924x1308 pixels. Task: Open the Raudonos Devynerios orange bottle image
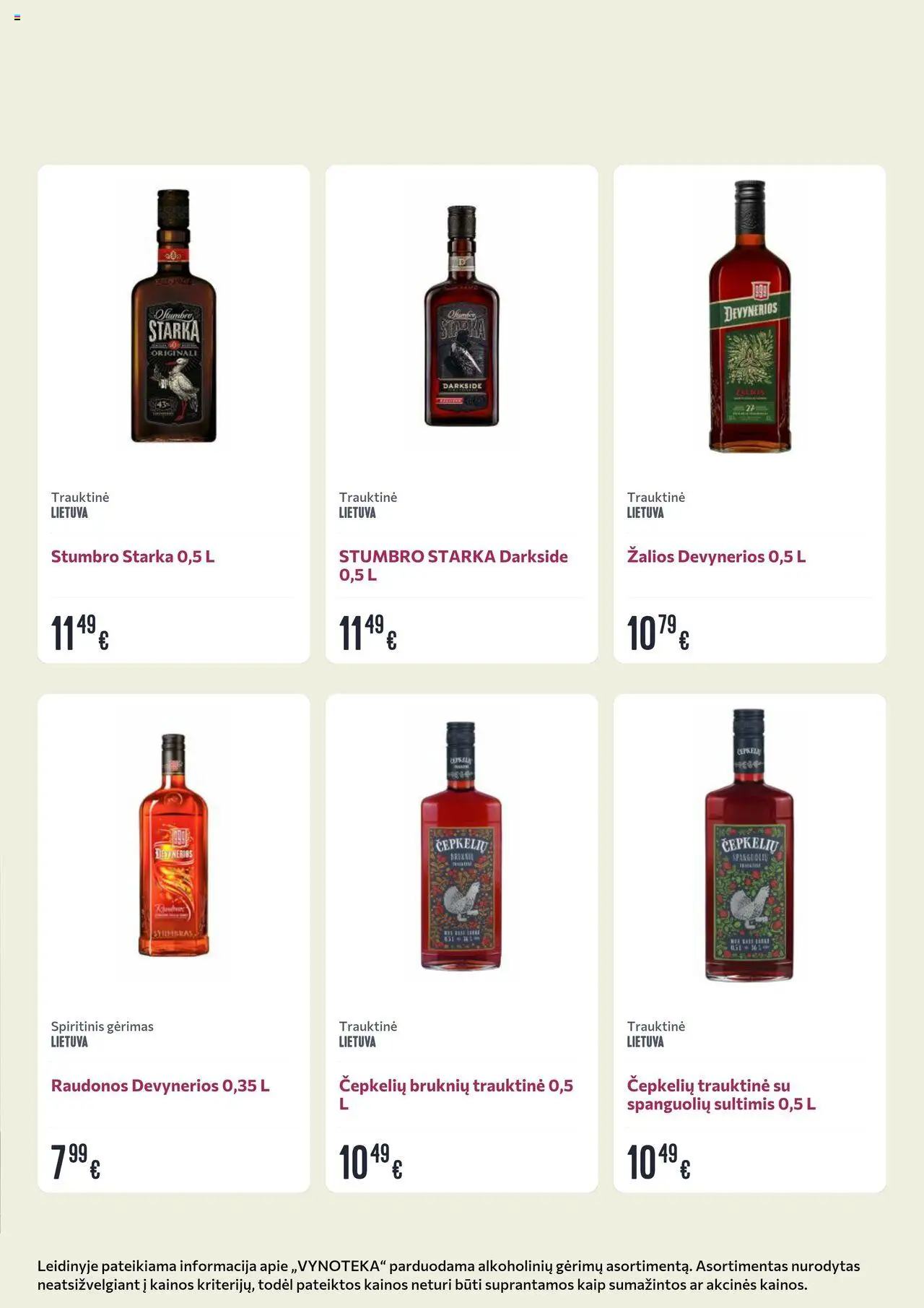coord(173,845)
